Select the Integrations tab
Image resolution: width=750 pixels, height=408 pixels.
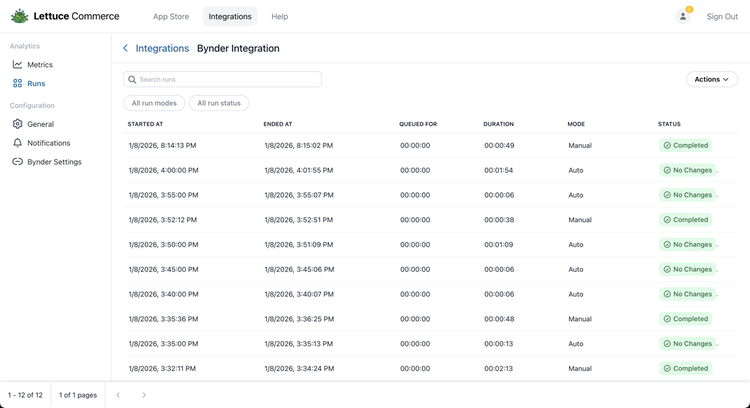click(x=230, y=16)
